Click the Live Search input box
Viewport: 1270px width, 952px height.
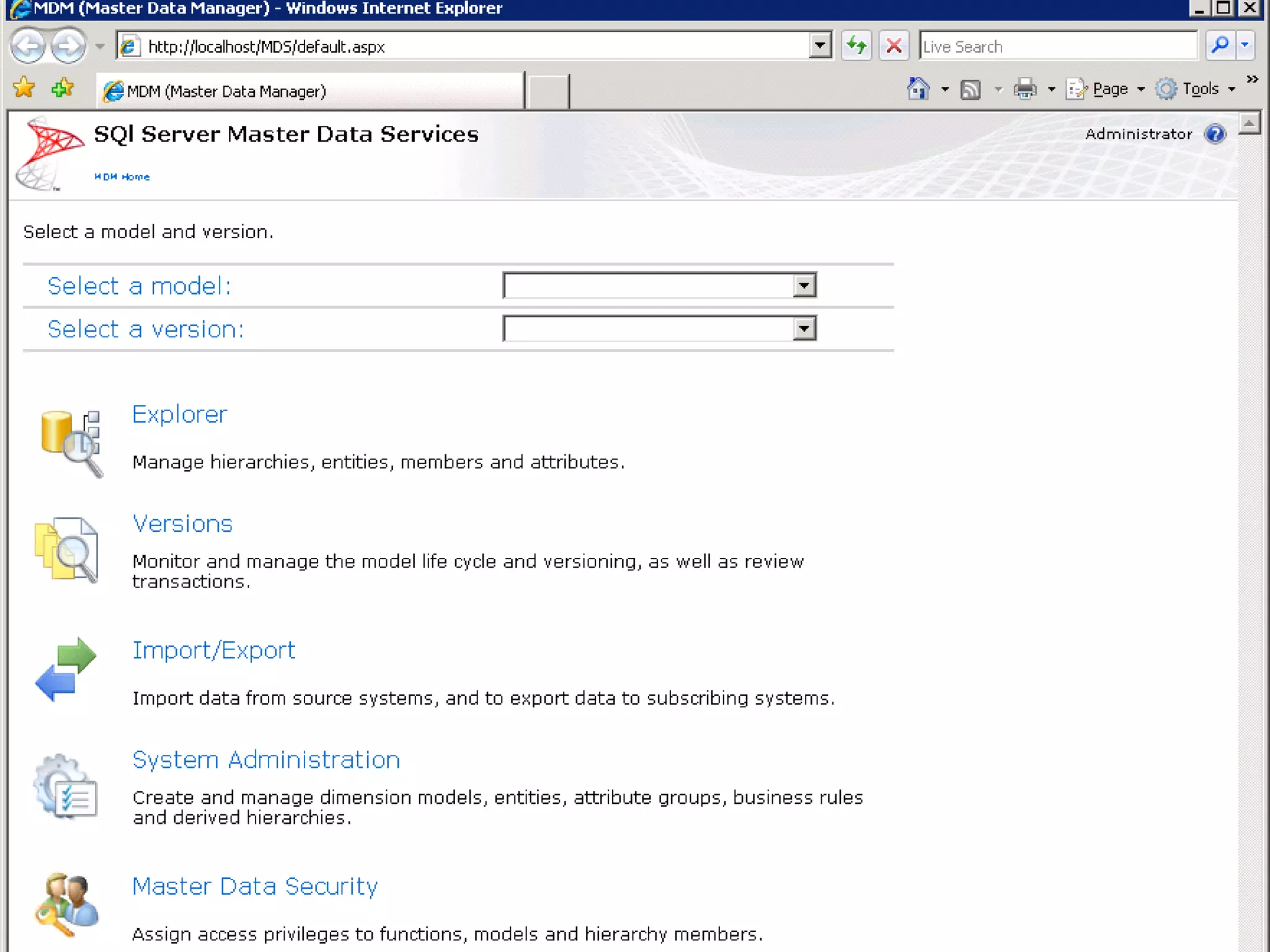1058,46
